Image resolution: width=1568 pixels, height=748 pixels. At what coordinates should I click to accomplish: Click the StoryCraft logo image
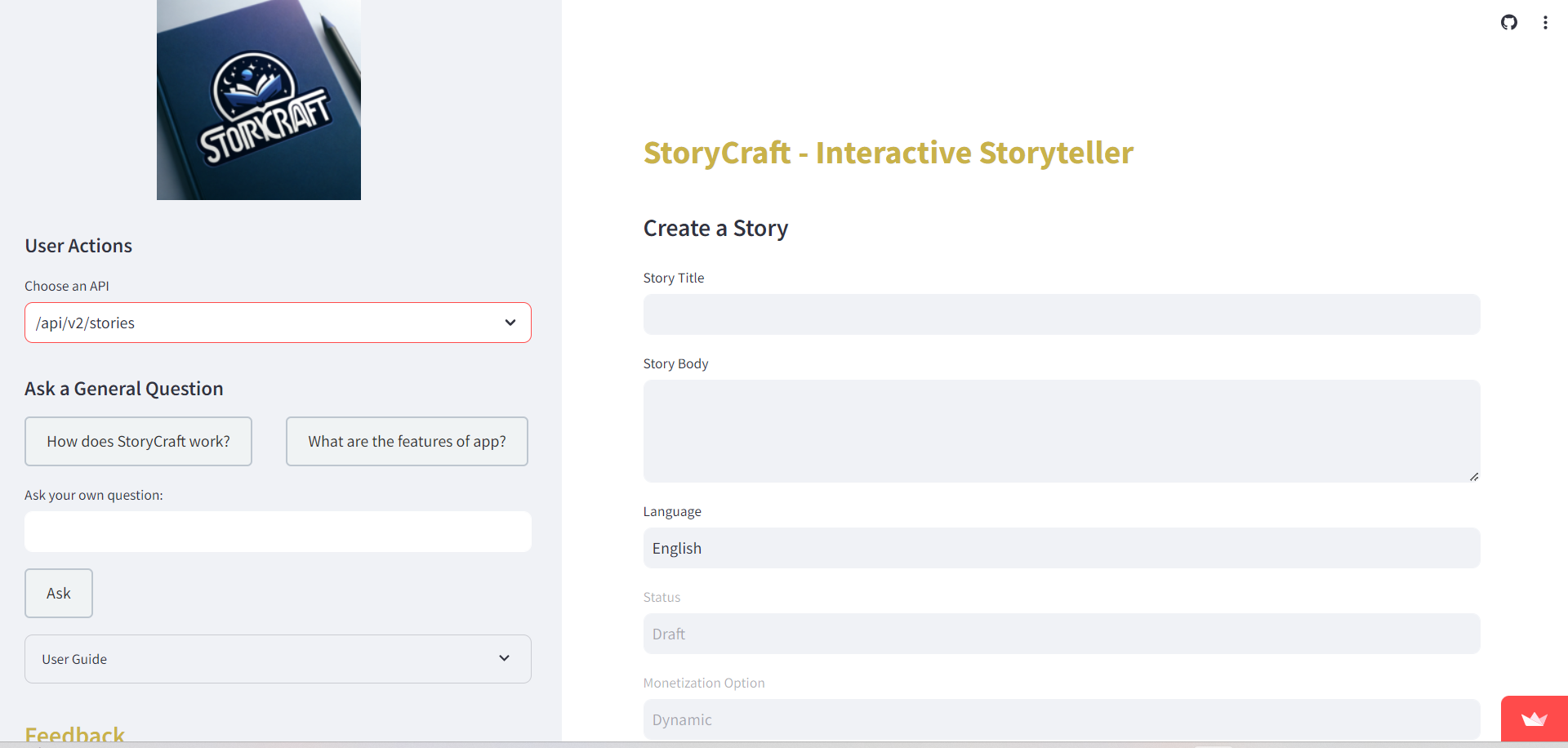click(x=258, y=100)
